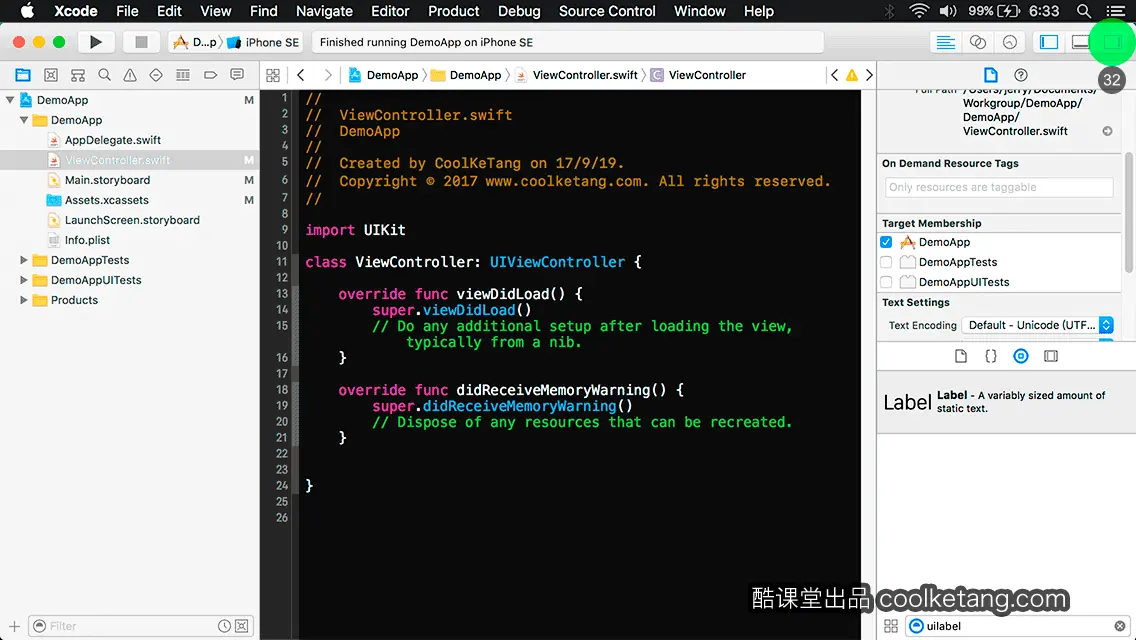Run the DemoApp build
This screenshot has width=1136, height=640.
tap(95, 42)
